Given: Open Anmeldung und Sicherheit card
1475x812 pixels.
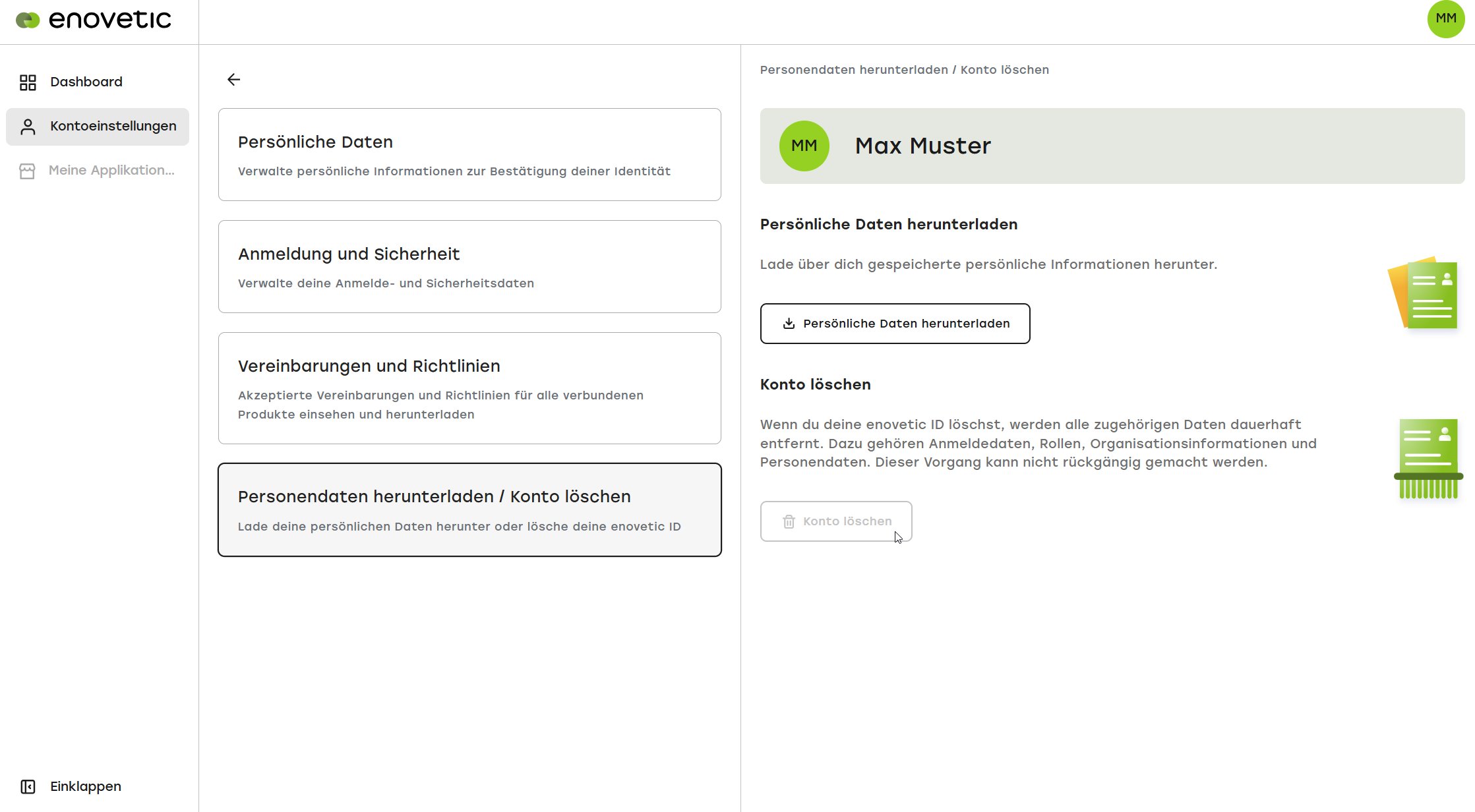Looking at the screenshot, I should point(469,267).
